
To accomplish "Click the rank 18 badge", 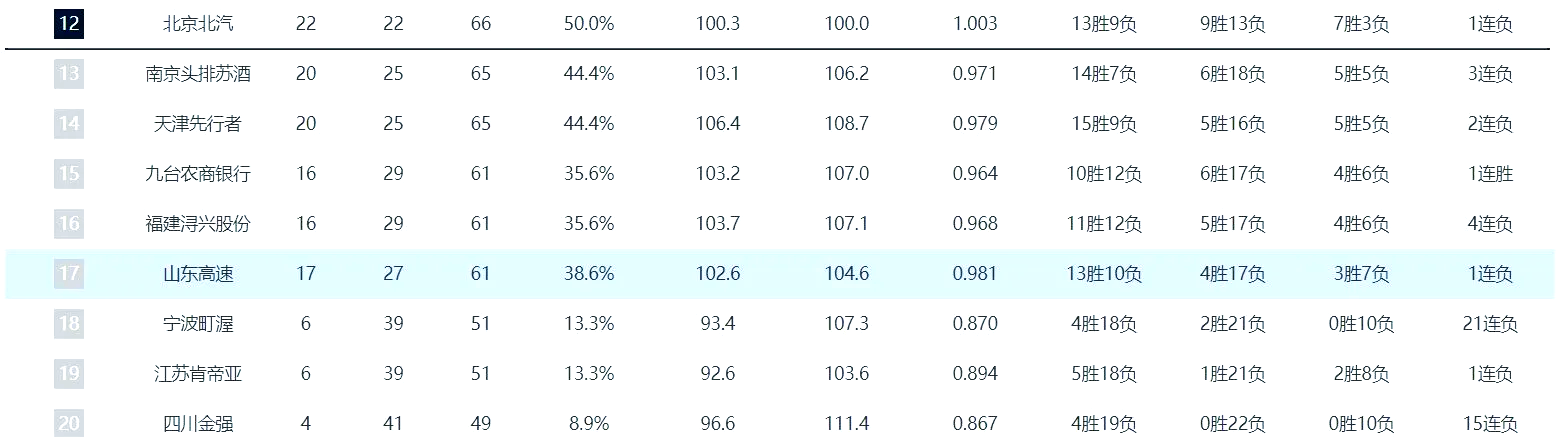I will (x=68, y=324).
